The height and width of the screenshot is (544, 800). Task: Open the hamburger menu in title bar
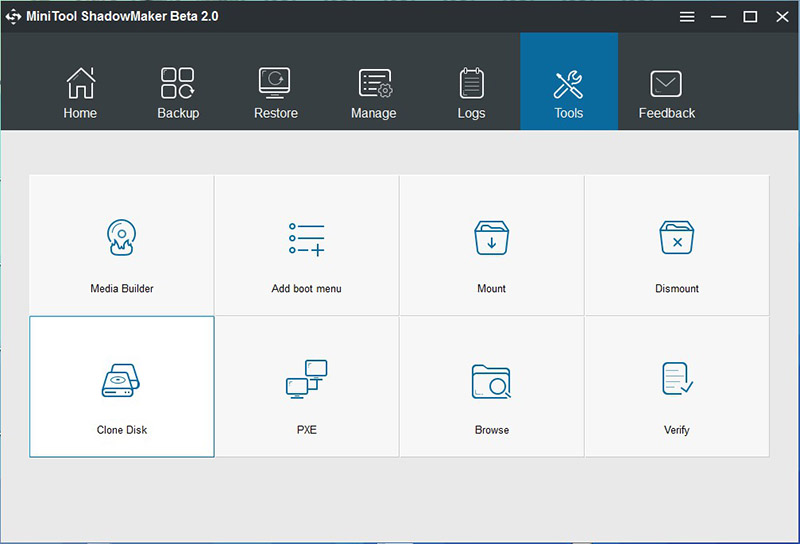(687, 16)
